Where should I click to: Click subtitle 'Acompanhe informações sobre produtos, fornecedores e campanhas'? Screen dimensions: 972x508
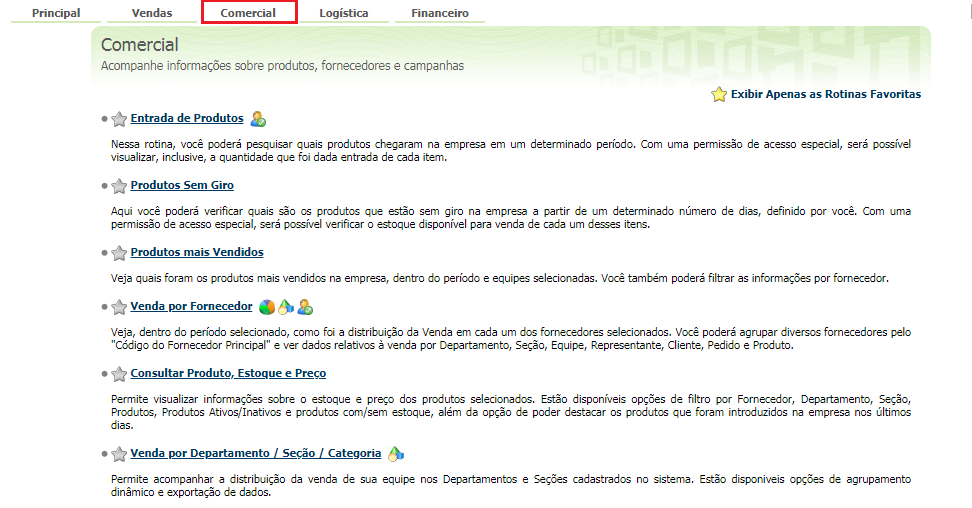click(x=282, y=66)
